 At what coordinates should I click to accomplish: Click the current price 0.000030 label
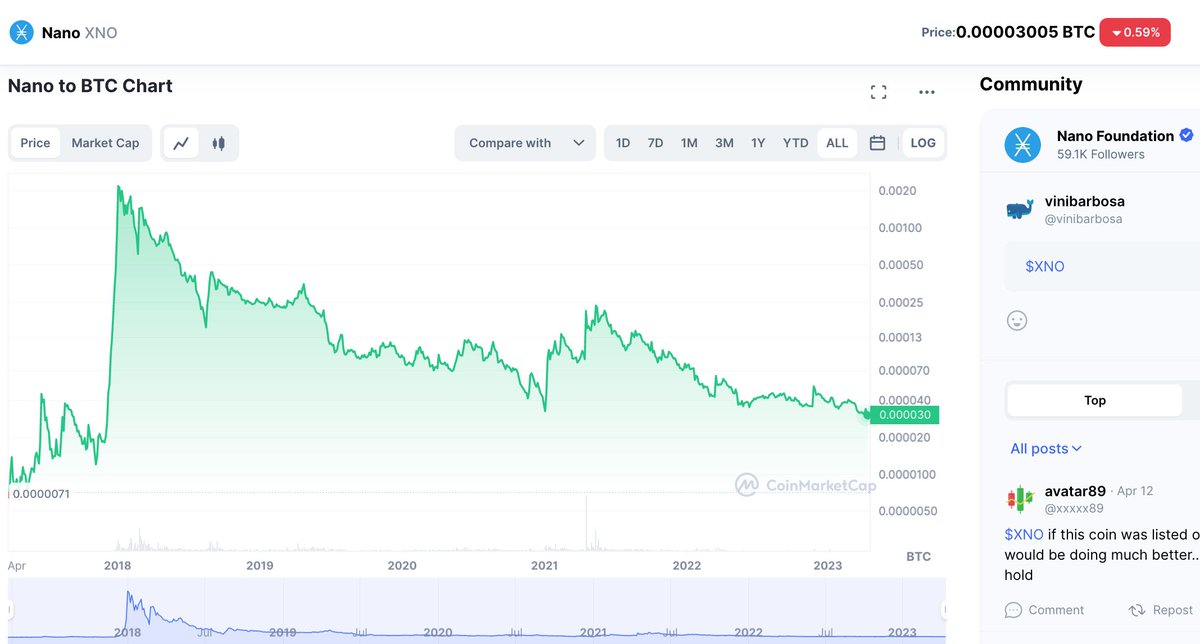904,415
